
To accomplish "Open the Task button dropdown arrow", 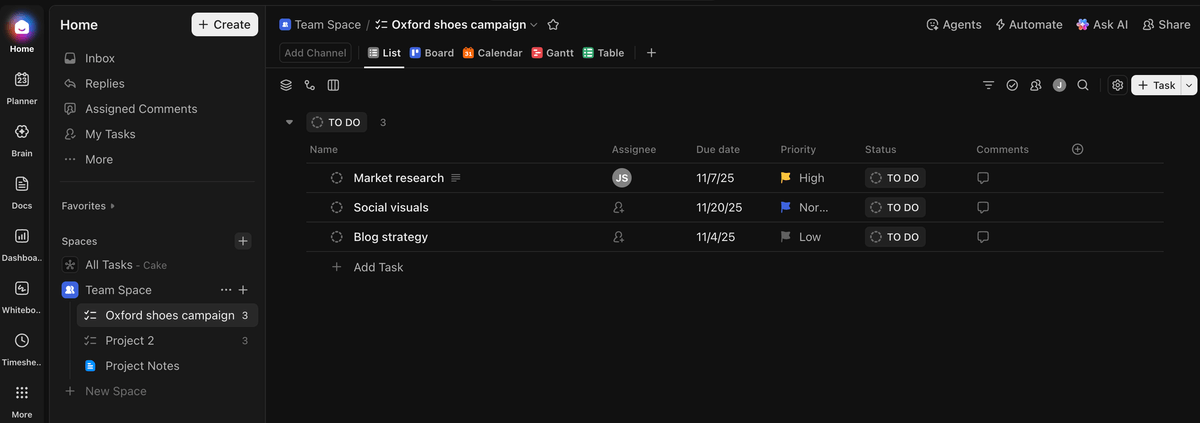I will click(1189, 86).
